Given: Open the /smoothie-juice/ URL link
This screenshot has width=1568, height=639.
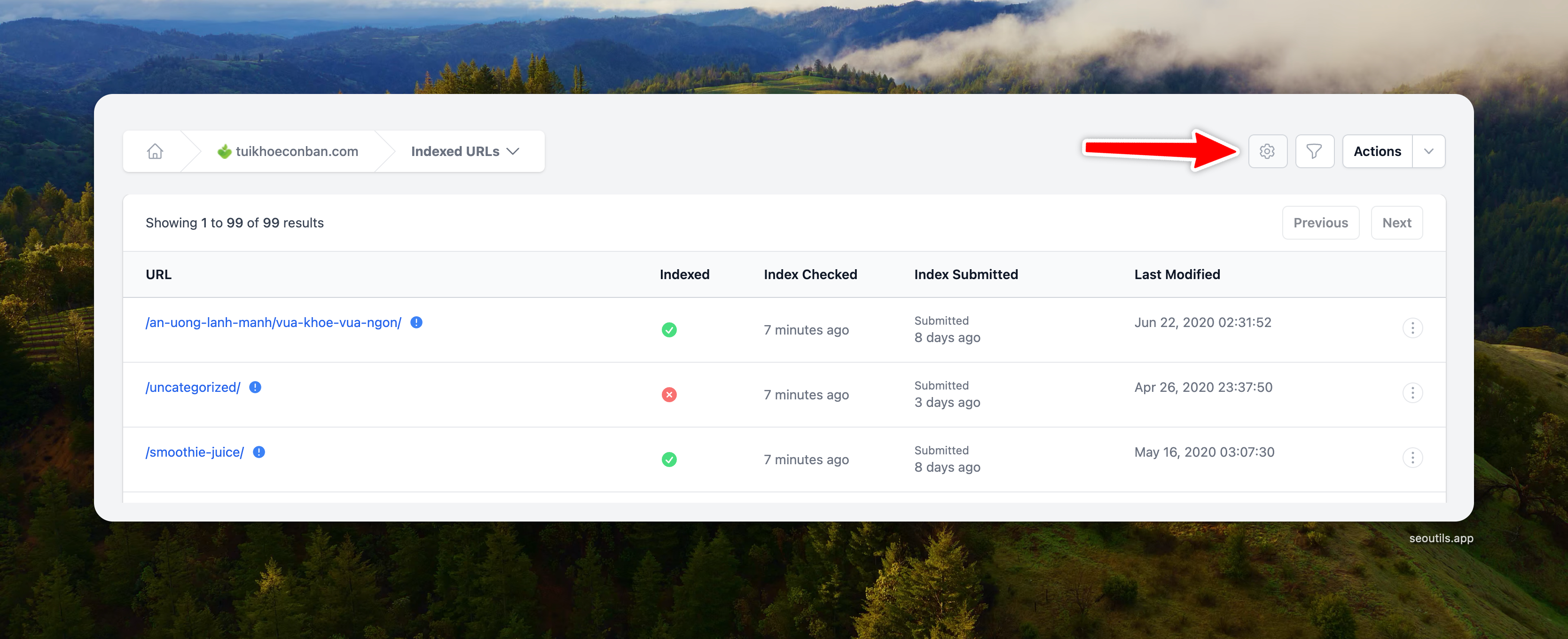Looking at the screenshot, I should pyautogui.click(x=195, y=452).
